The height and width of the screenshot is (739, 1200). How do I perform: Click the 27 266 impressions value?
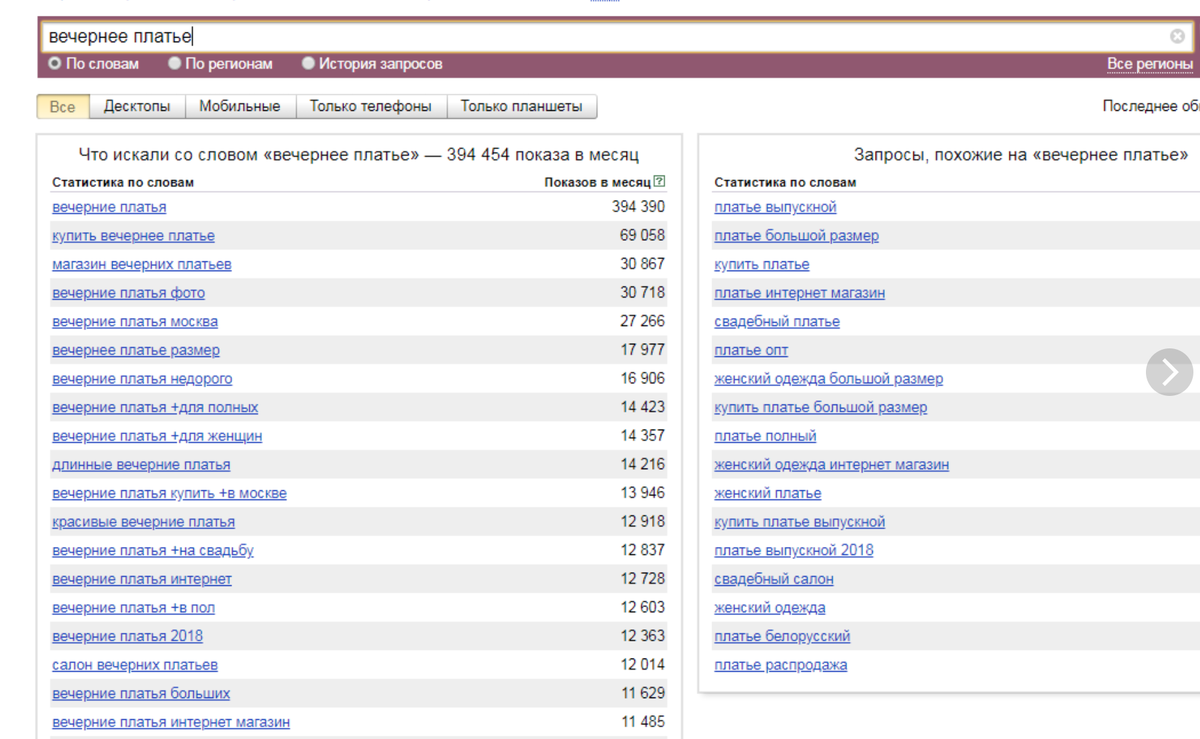(642, 322)
